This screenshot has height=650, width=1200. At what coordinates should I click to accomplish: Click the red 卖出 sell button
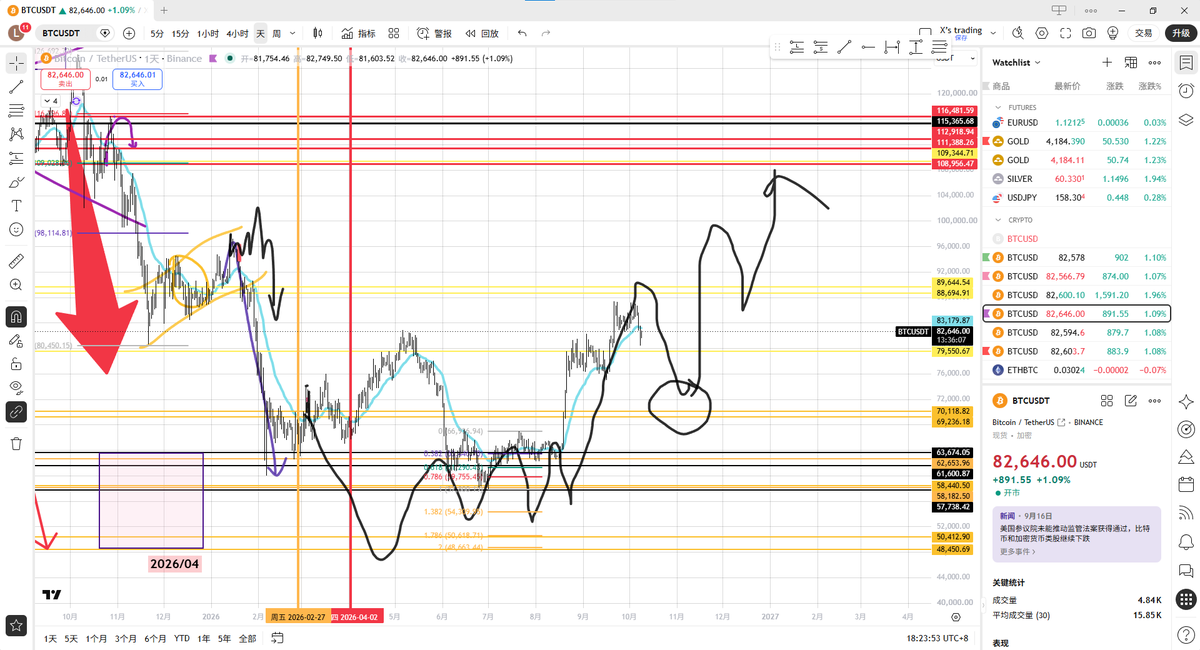coord(64,78)
